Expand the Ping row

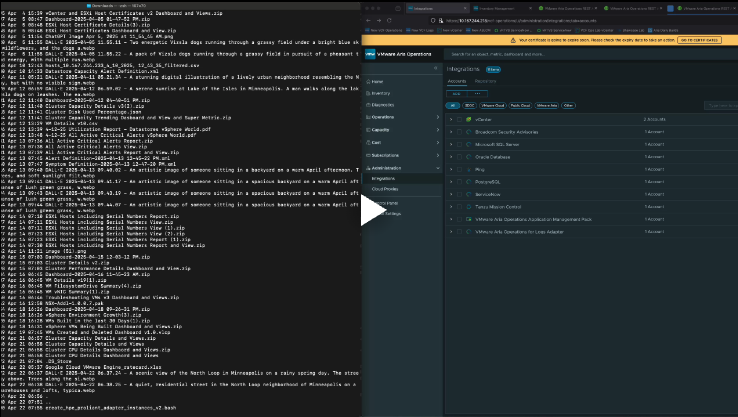pos(451,169)
